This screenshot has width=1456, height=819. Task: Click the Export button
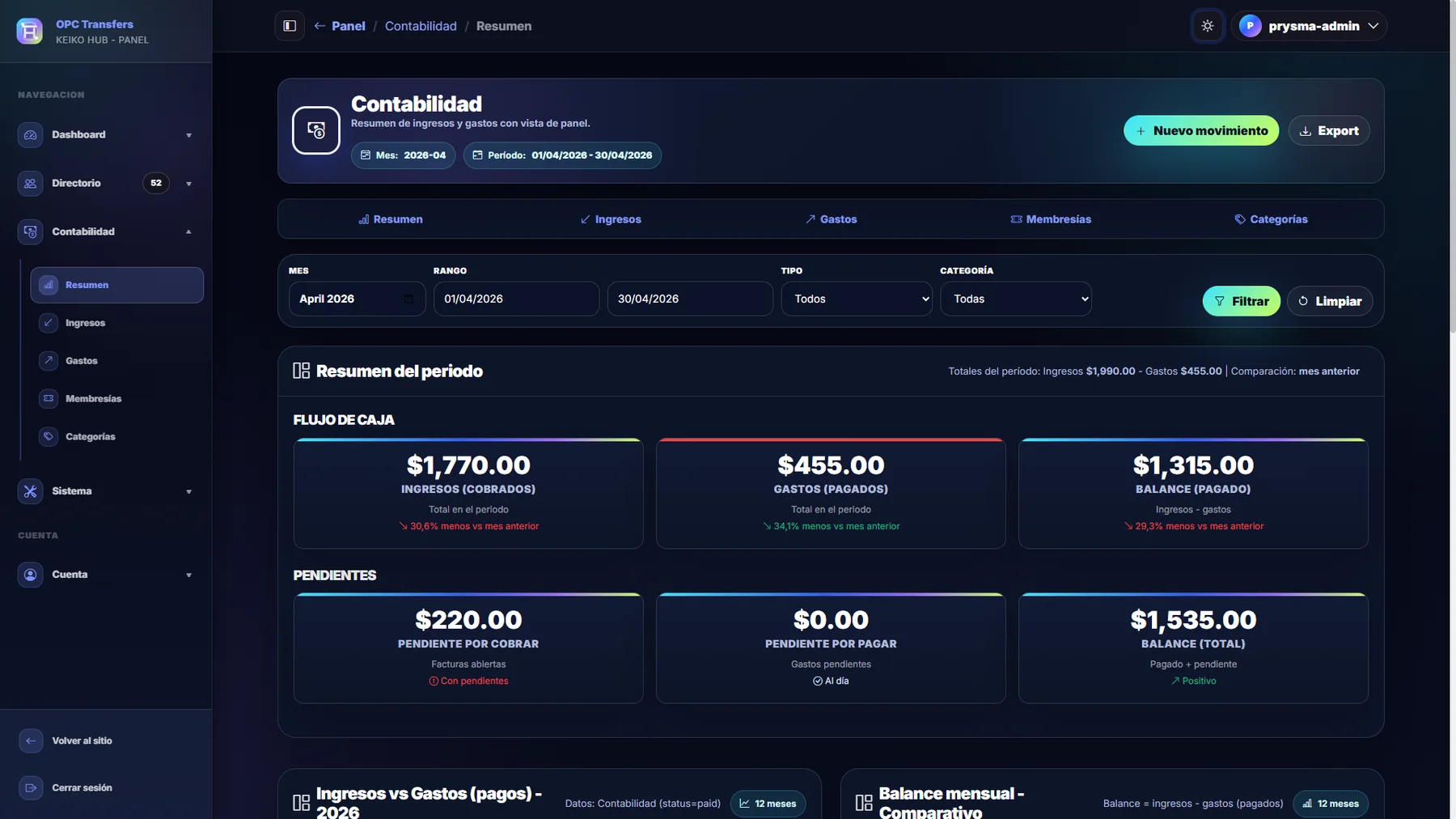point(1328,130)
